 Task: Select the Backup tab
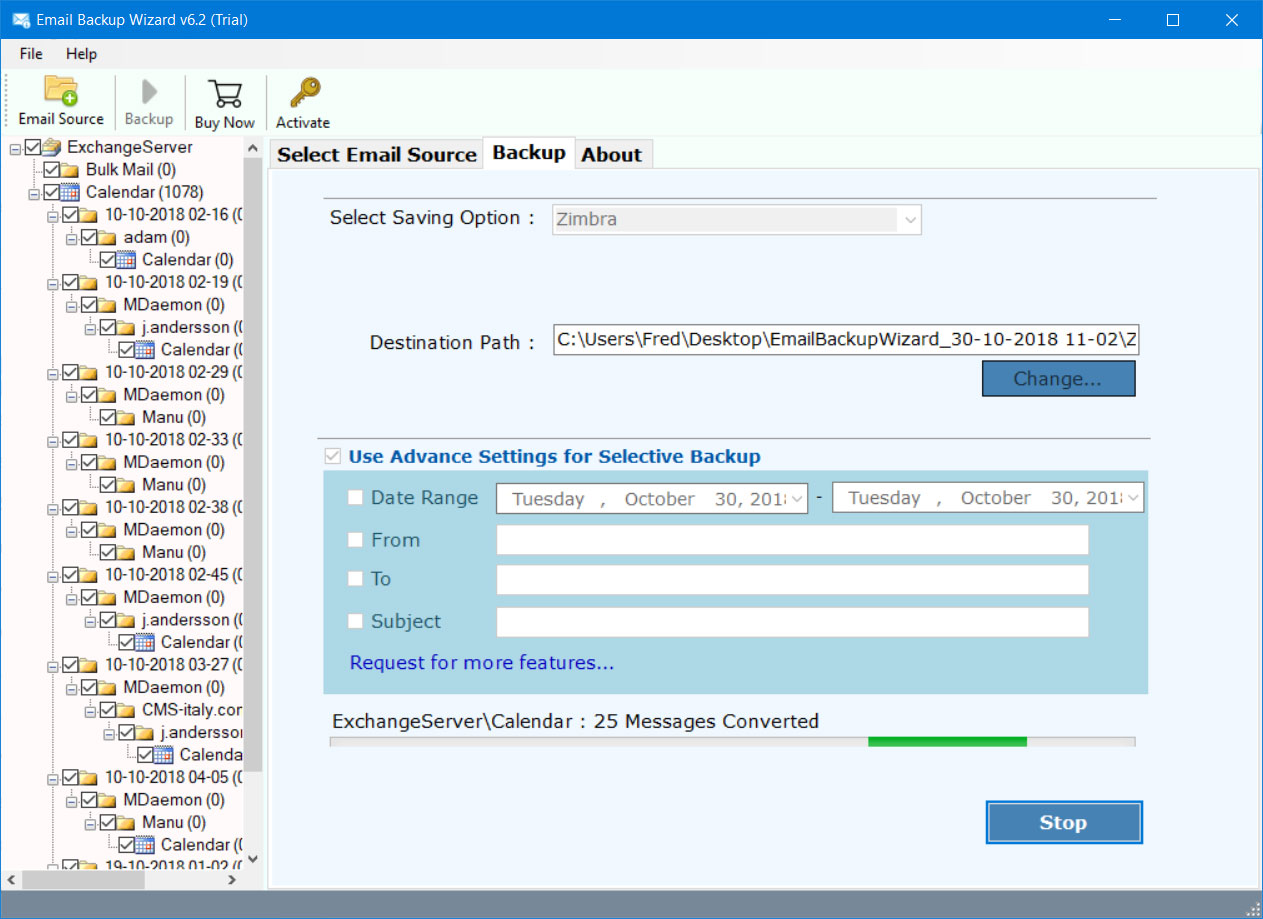tap(529, 152)
